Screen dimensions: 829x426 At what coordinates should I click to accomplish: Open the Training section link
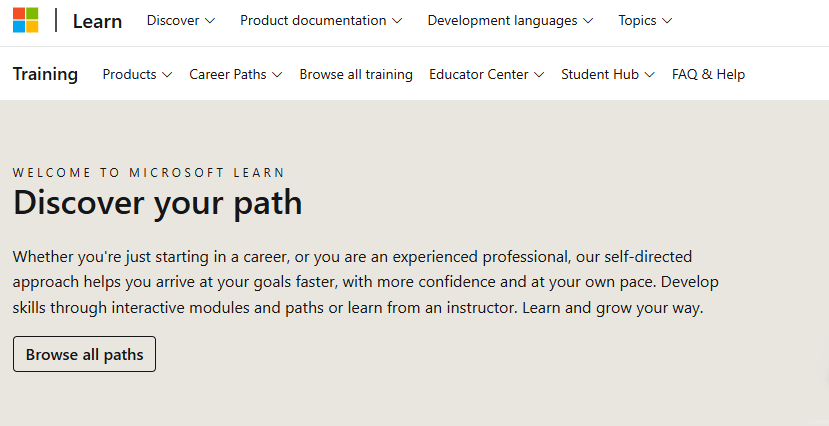(45, 74)
